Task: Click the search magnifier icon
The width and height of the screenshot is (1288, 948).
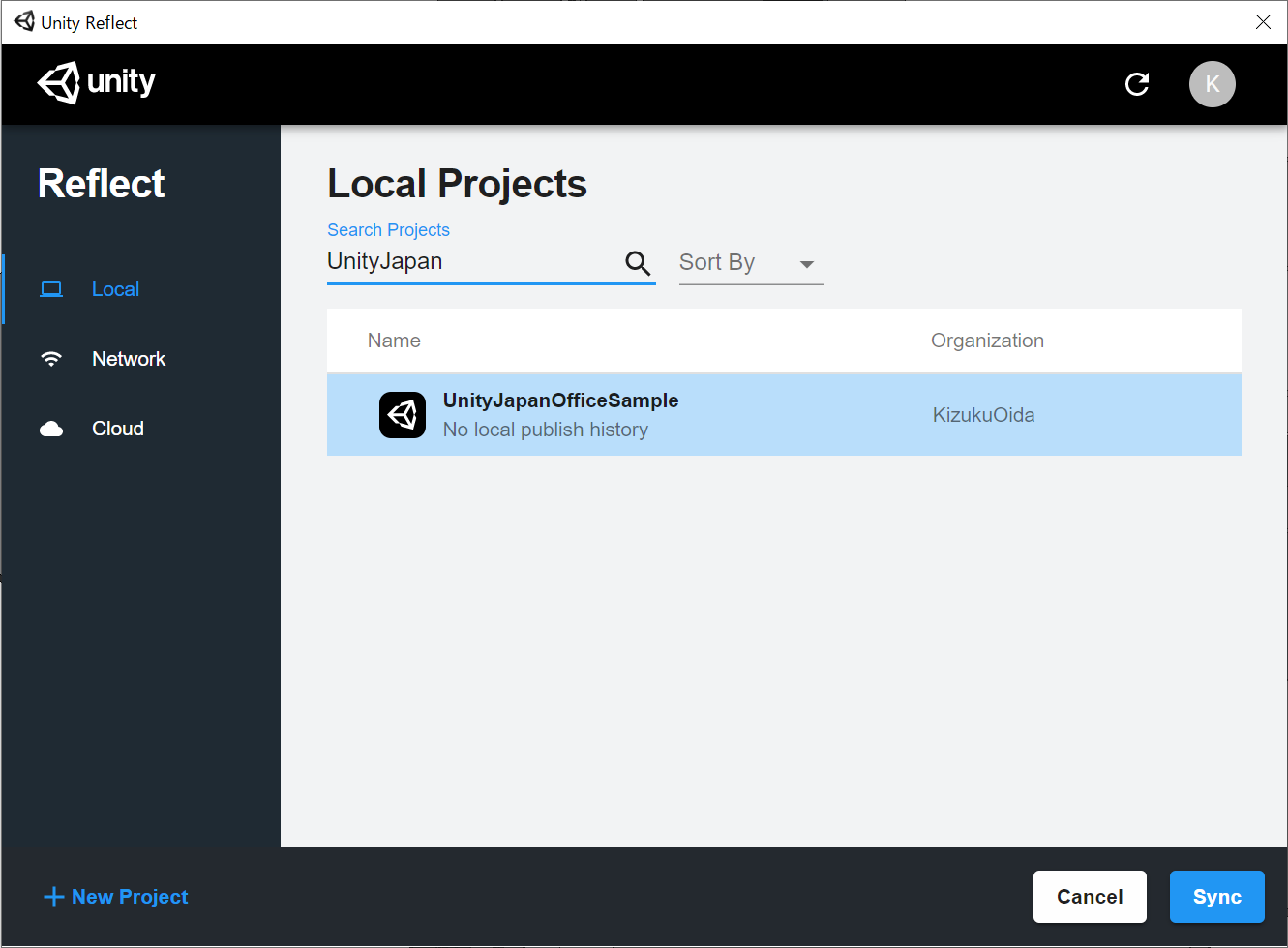Action: click(x=638, y=263)
